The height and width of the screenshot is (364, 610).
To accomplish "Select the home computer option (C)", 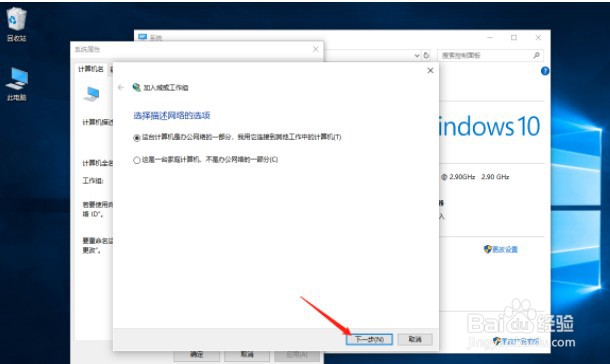I will click(x=205, y=159).
